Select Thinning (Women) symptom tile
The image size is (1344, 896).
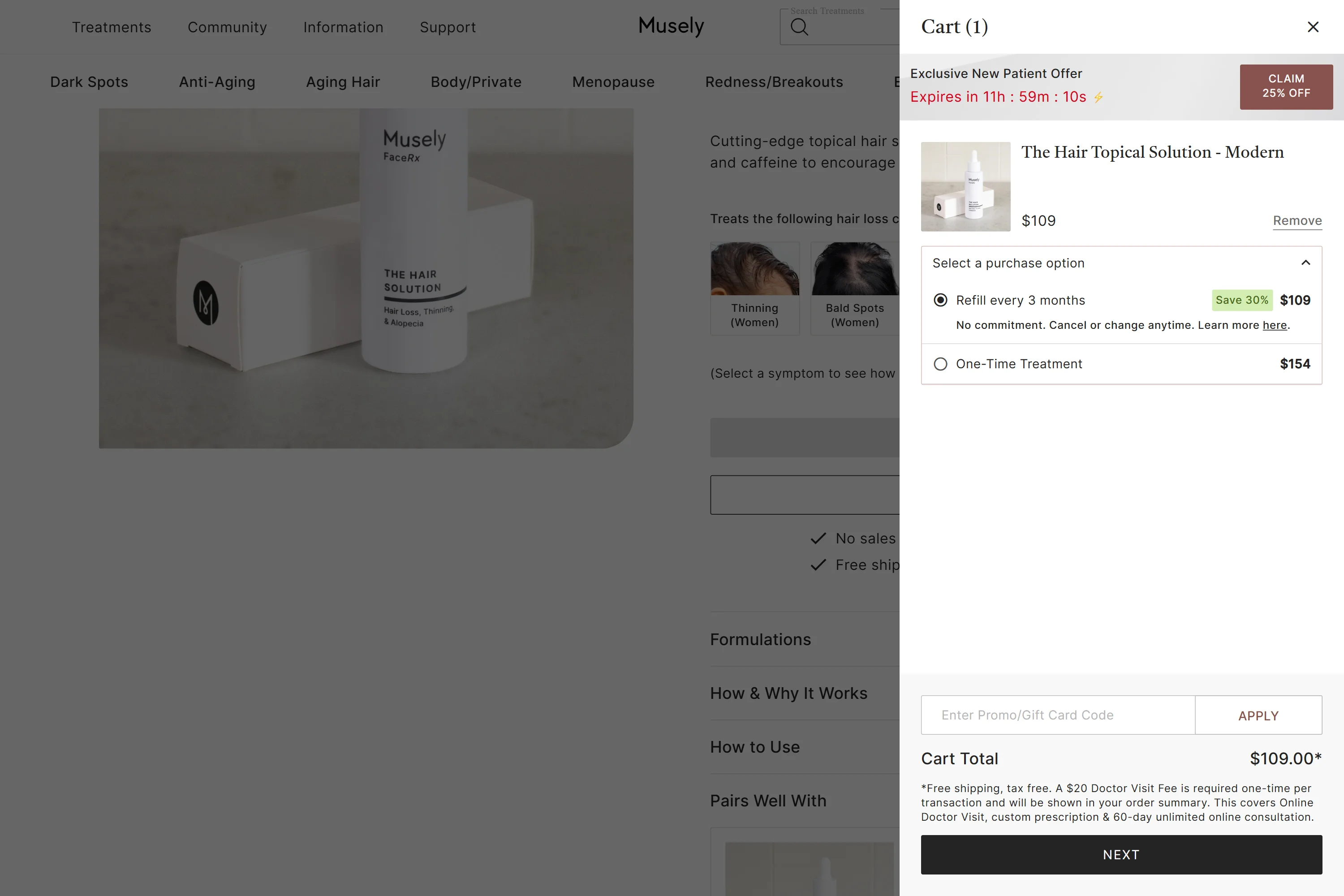(x=754, y=288)
